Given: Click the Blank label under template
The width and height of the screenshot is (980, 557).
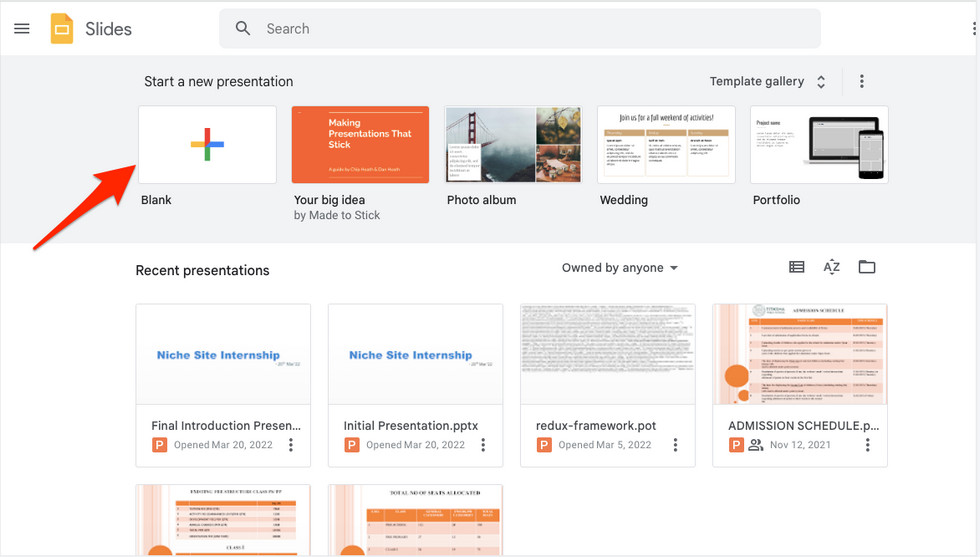Looking at the screenshot, I should pyautogui.click(x=156, y=200).
